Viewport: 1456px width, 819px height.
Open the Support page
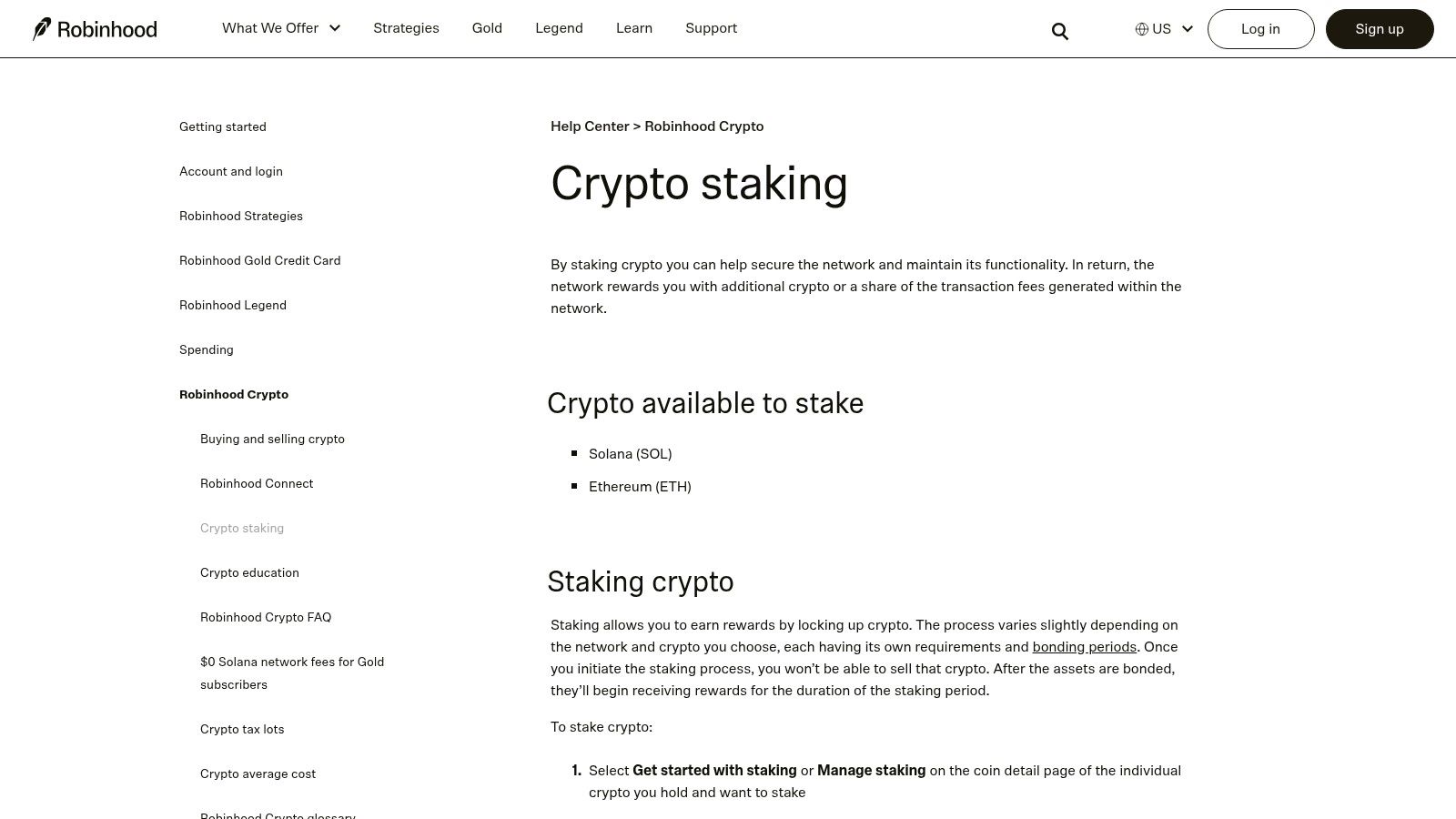click(x=711, y=28)
